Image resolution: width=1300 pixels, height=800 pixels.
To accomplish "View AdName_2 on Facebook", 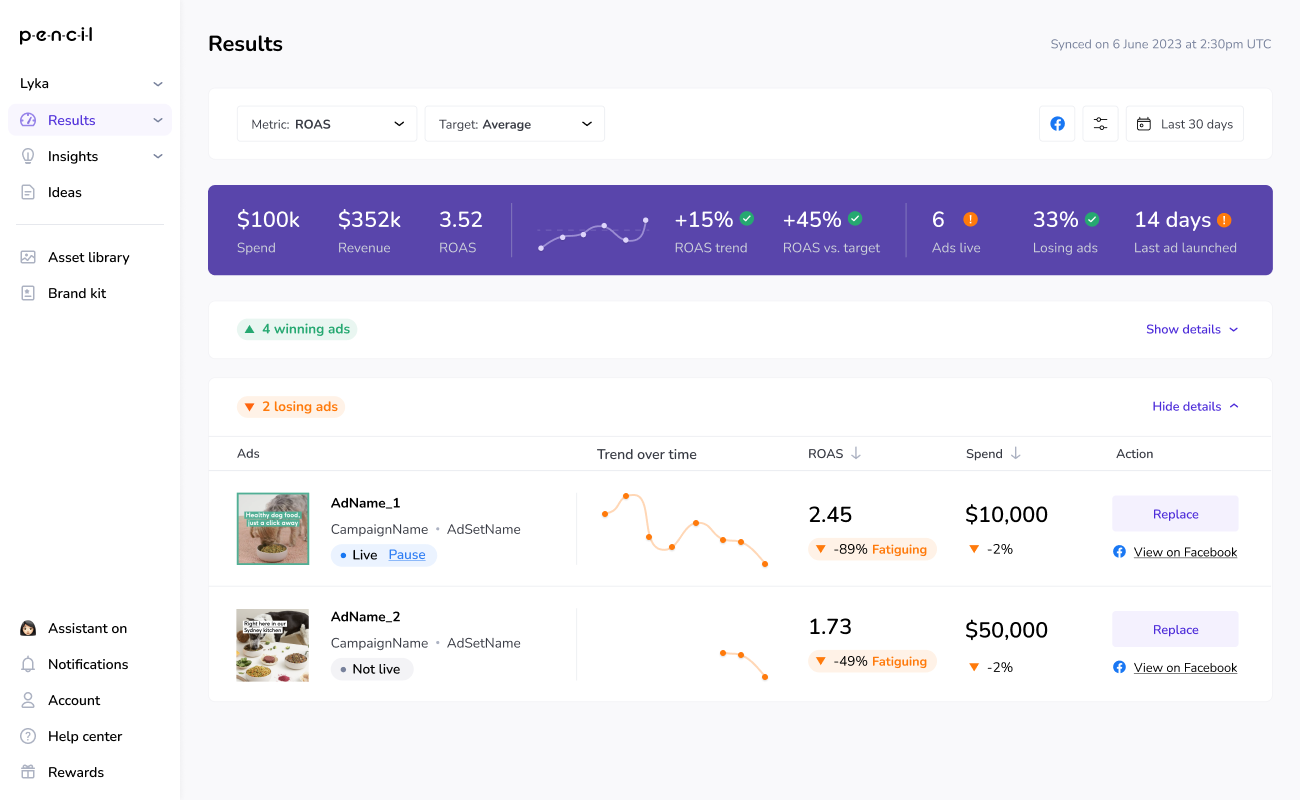I will [x=1185, y=667].
